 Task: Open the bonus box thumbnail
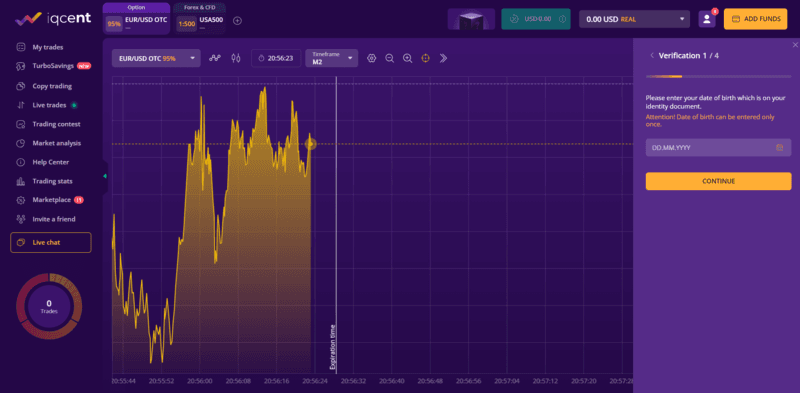pos(471,19)
